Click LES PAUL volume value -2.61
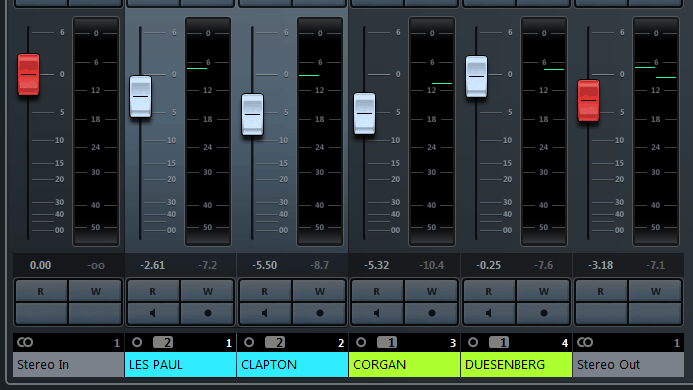This screenshot has height=390, width=693. click(152, 265)
